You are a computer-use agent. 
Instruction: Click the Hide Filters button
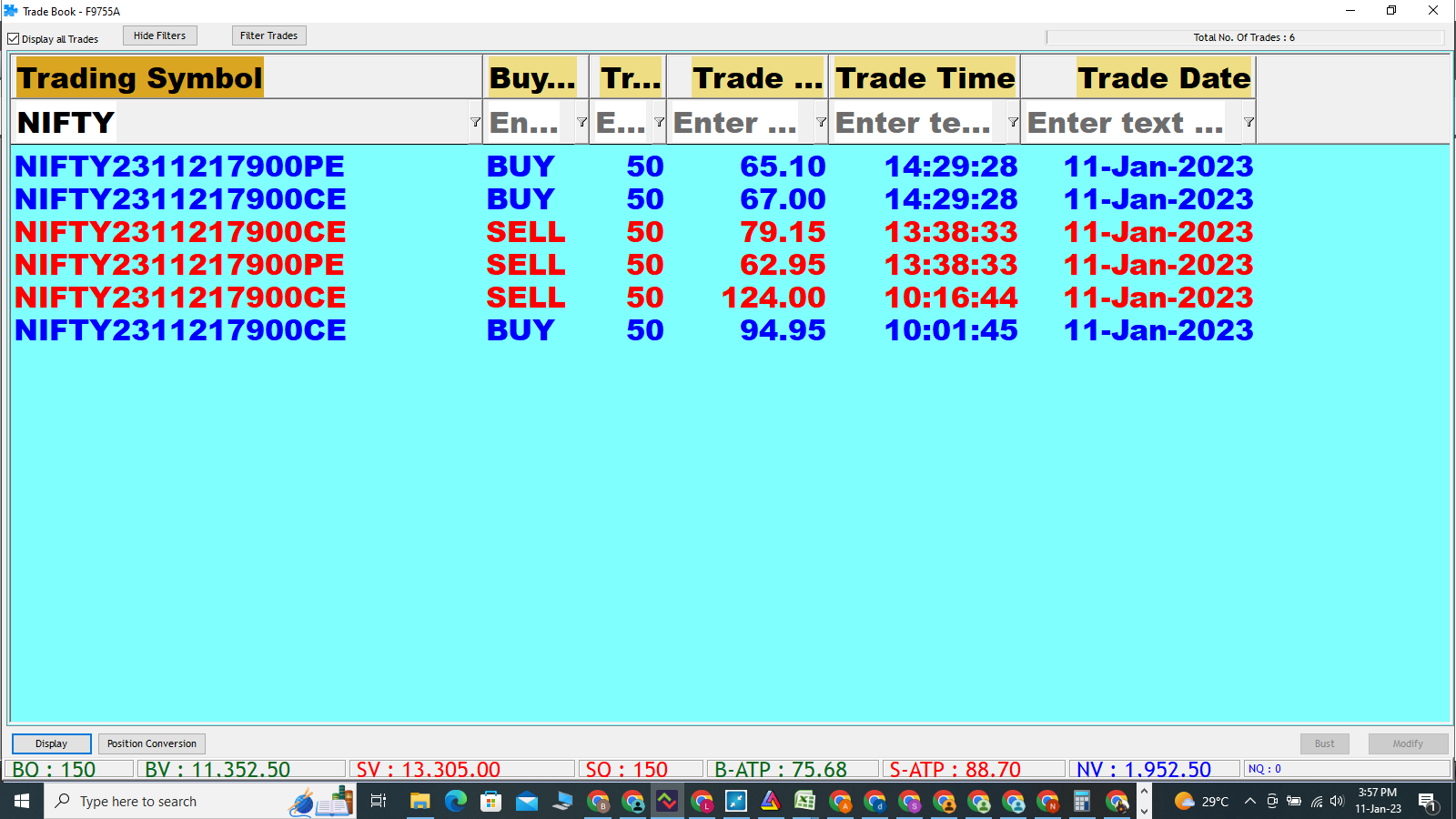tap(160, 35)
